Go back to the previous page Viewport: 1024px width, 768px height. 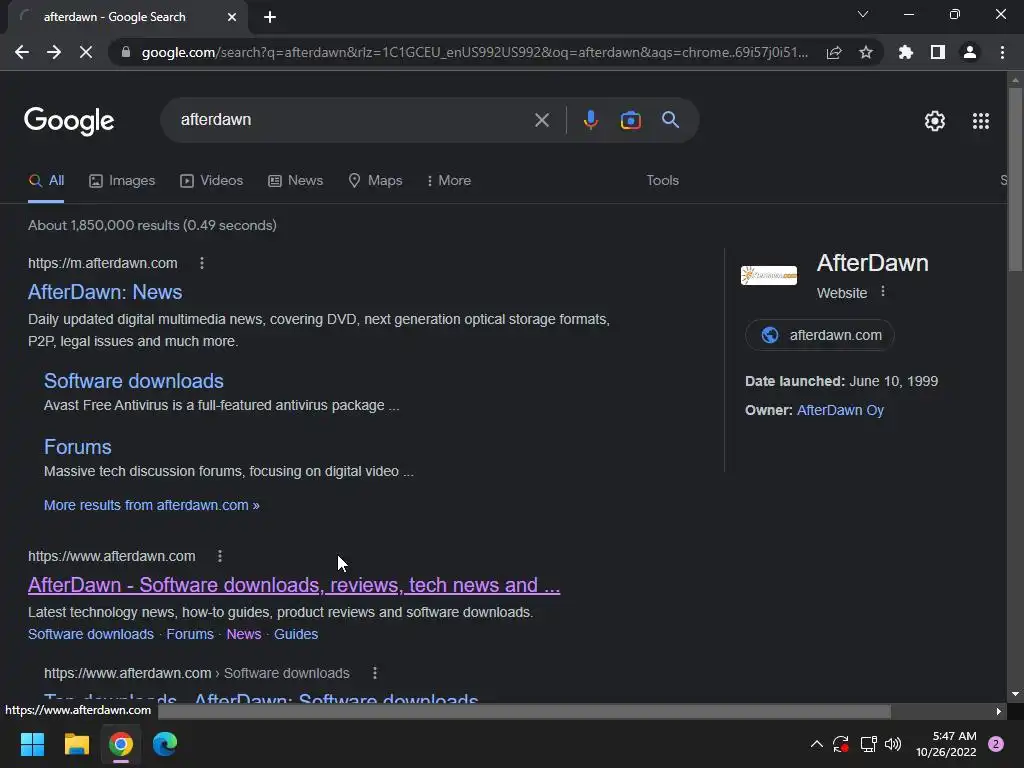[x=22, y=52]
